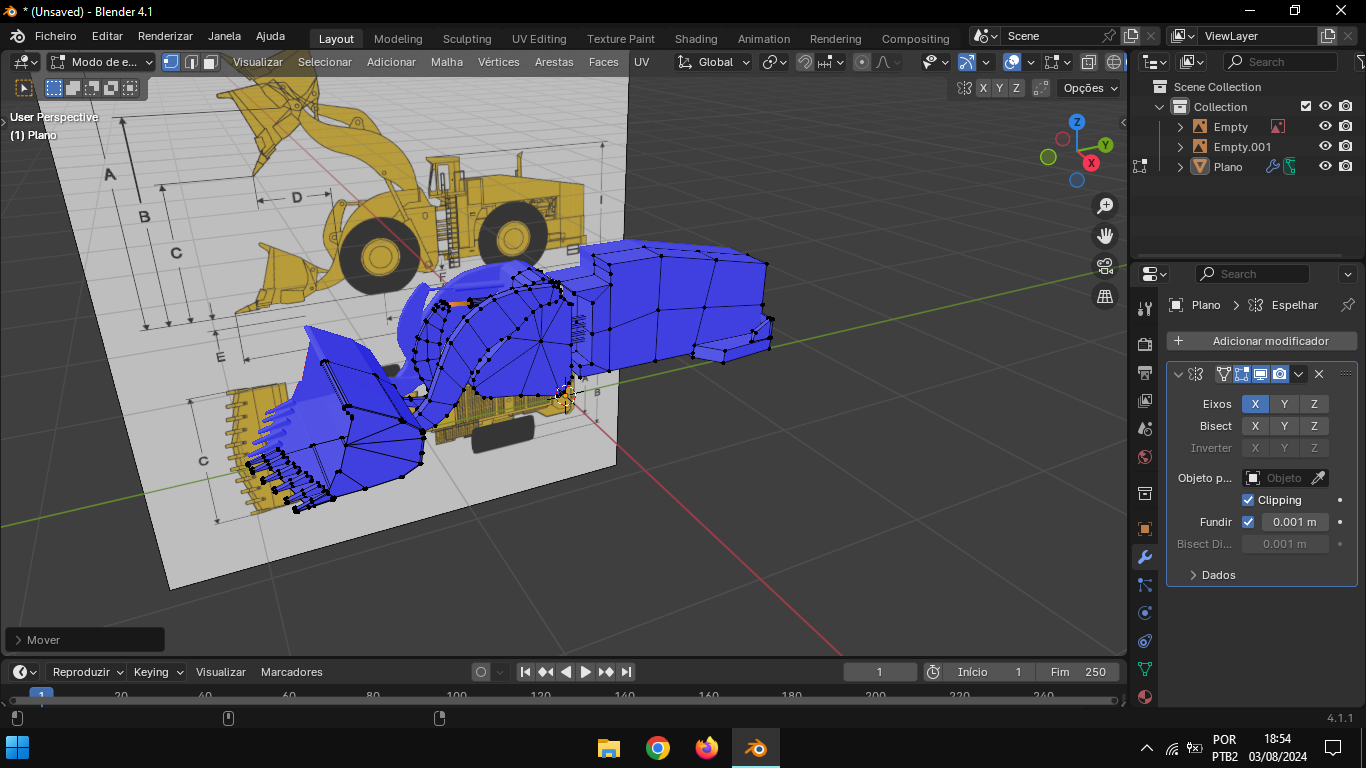This screenshot has height=768, width=1366.
Task: Enable Eixos Z mirror axis
Action: click(1314, 404)
